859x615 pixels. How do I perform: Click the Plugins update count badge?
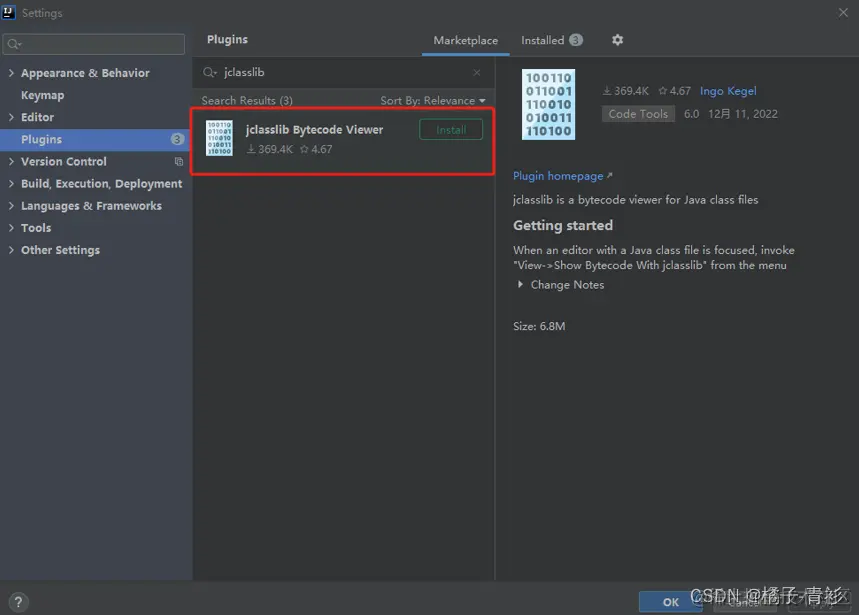[x=177, y=139]
